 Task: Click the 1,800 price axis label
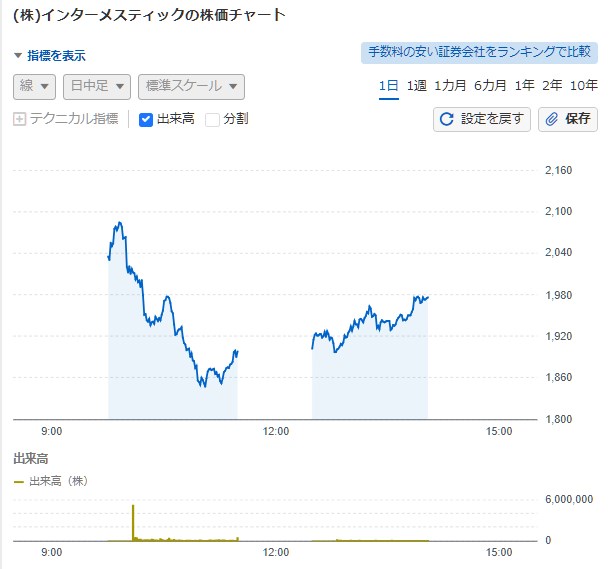click(x=558, y=419)
